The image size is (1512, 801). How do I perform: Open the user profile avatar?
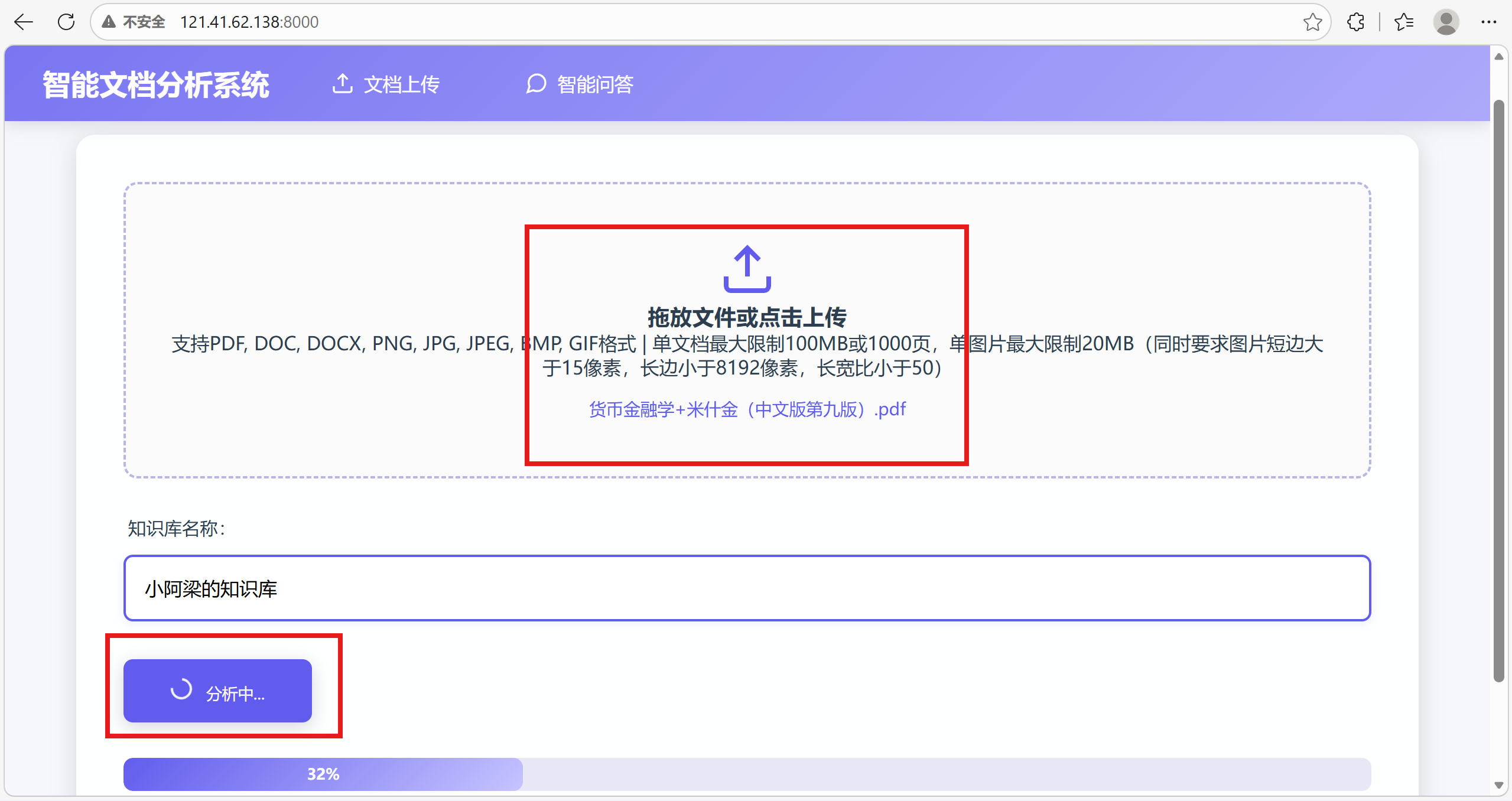tap(1446, 22)
